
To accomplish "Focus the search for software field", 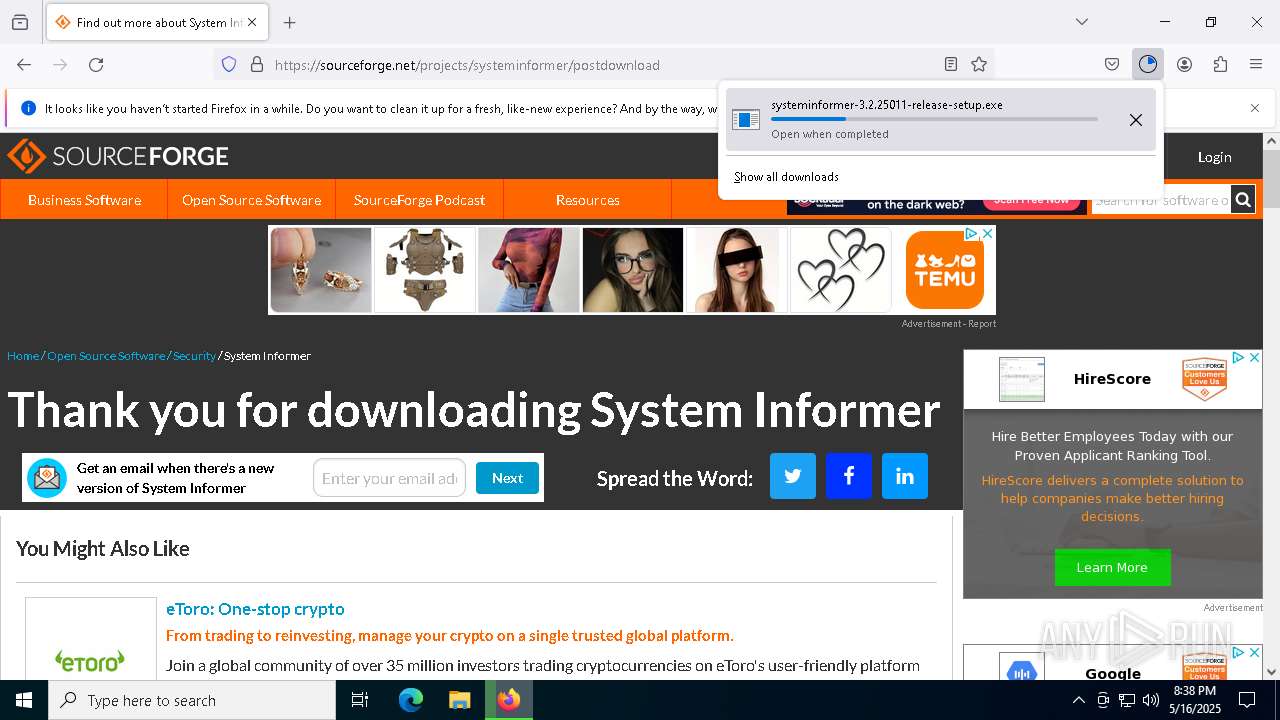I will pos(1161,200).
